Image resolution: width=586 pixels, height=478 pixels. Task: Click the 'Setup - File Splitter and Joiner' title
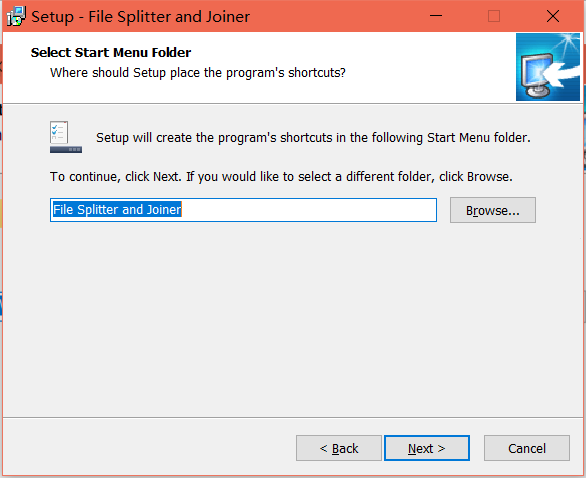pos(141,17)
